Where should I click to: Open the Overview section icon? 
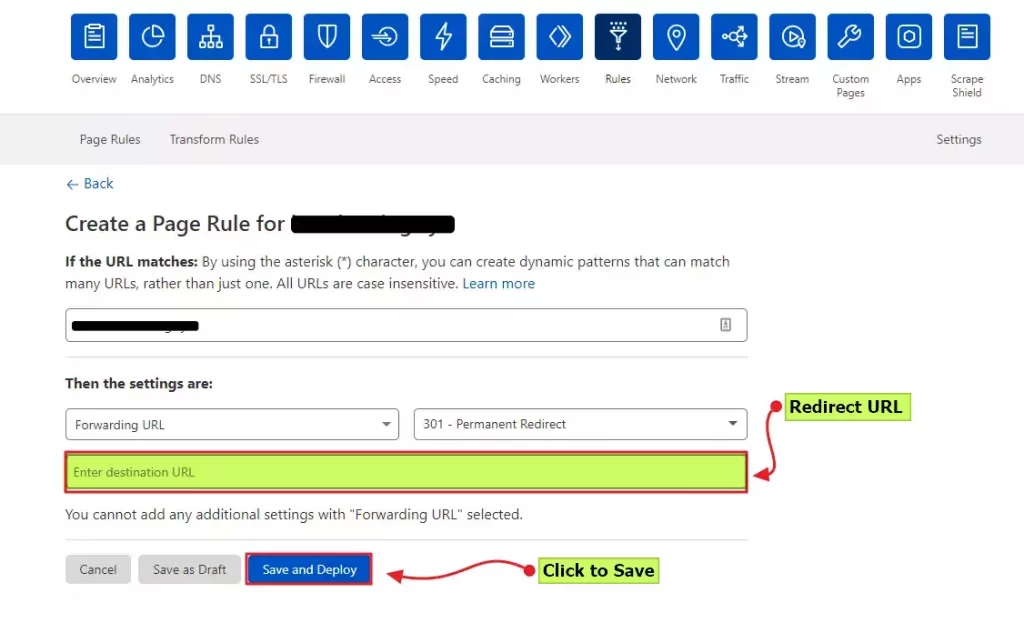point(94,37)
